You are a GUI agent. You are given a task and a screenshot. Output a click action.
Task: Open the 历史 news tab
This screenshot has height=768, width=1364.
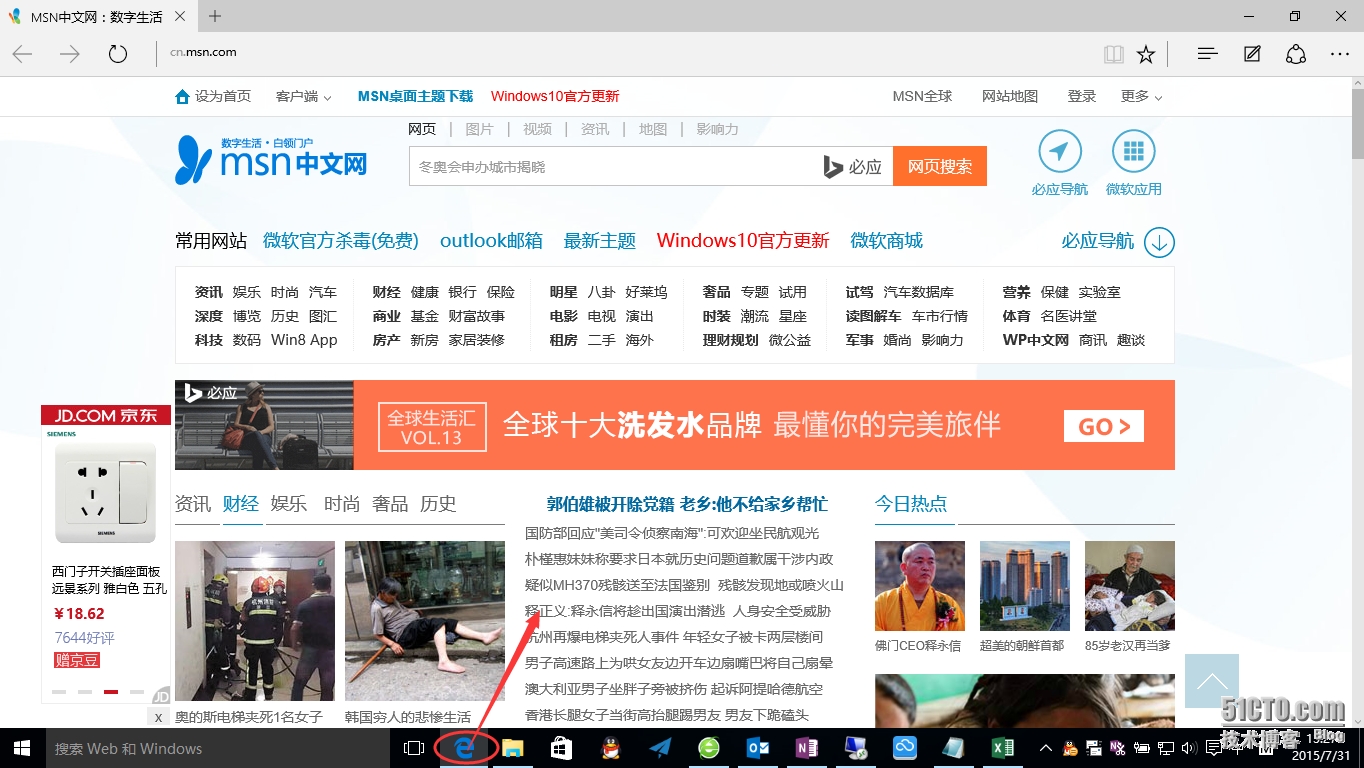coord(438,504)
